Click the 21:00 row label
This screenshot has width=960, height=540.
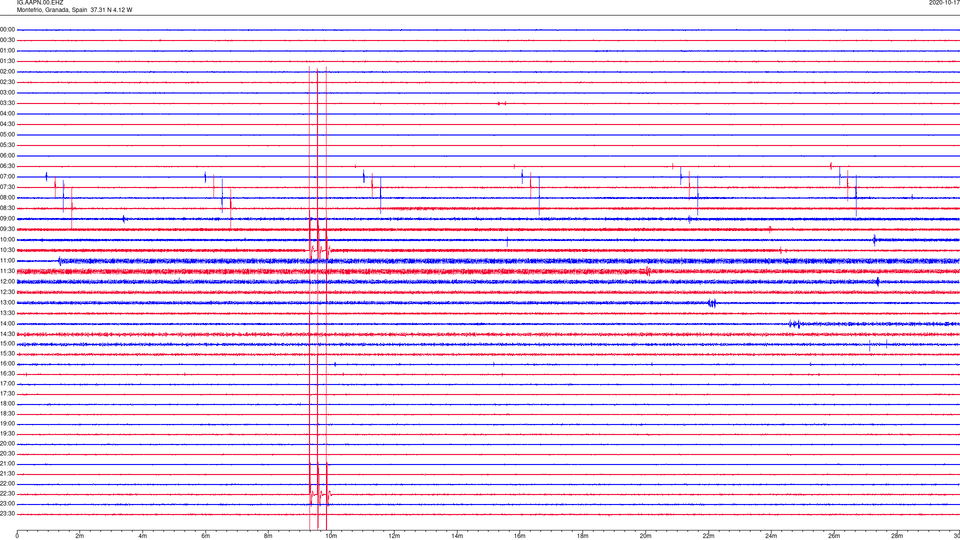coord(7,463)
